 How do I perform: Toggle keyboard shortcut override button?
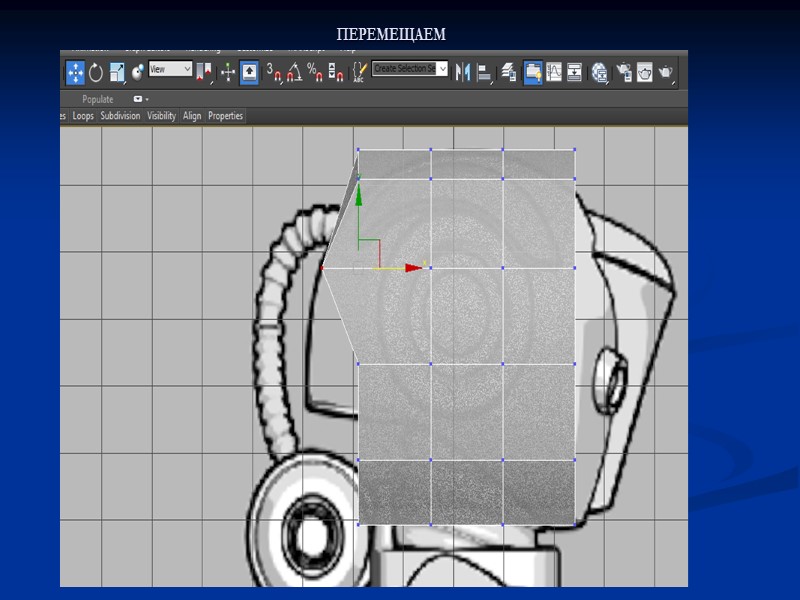(249, 72)
